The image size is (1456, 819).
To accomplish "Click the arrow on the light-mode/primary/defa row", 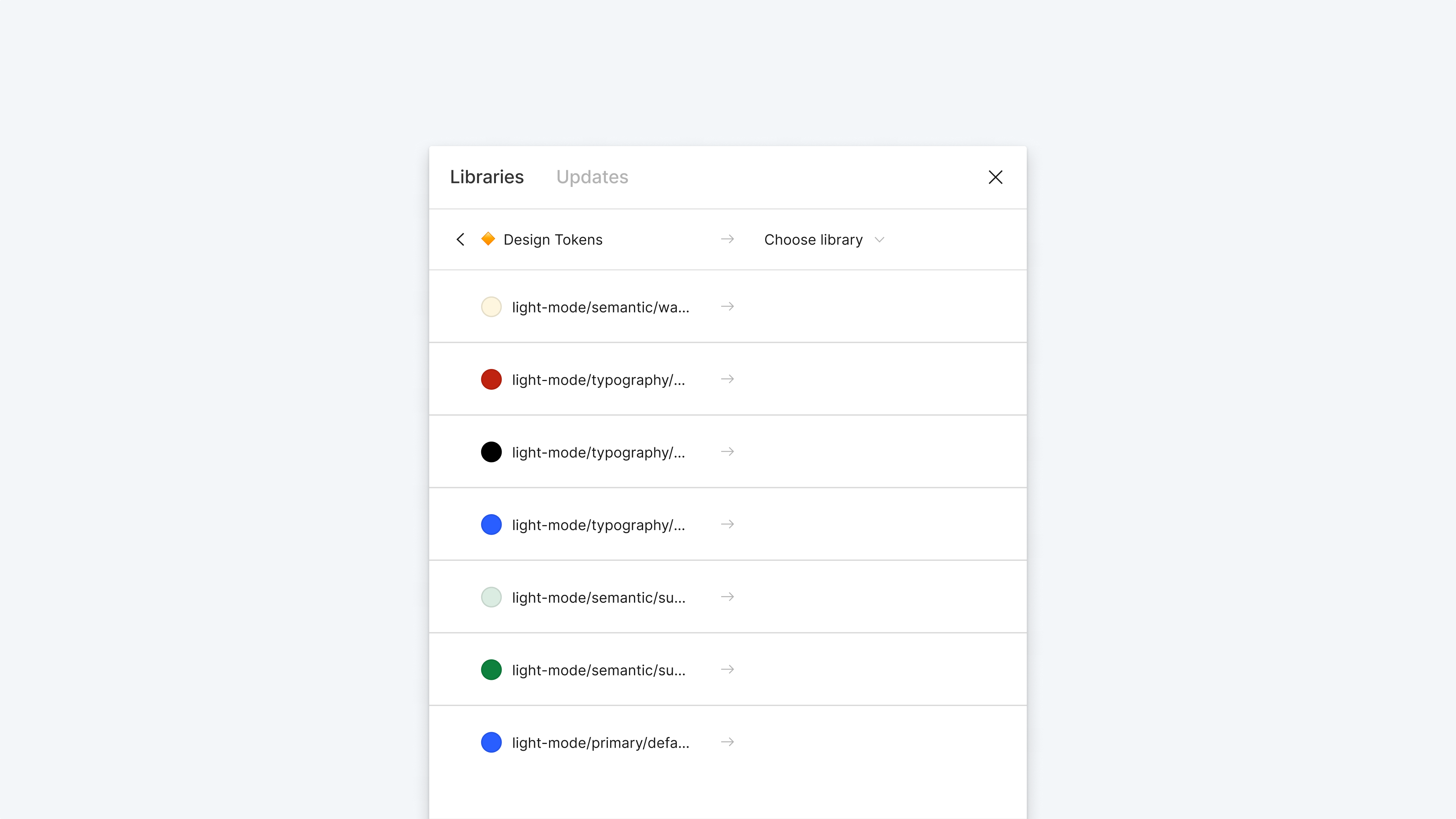I will (x=728, y=742).
